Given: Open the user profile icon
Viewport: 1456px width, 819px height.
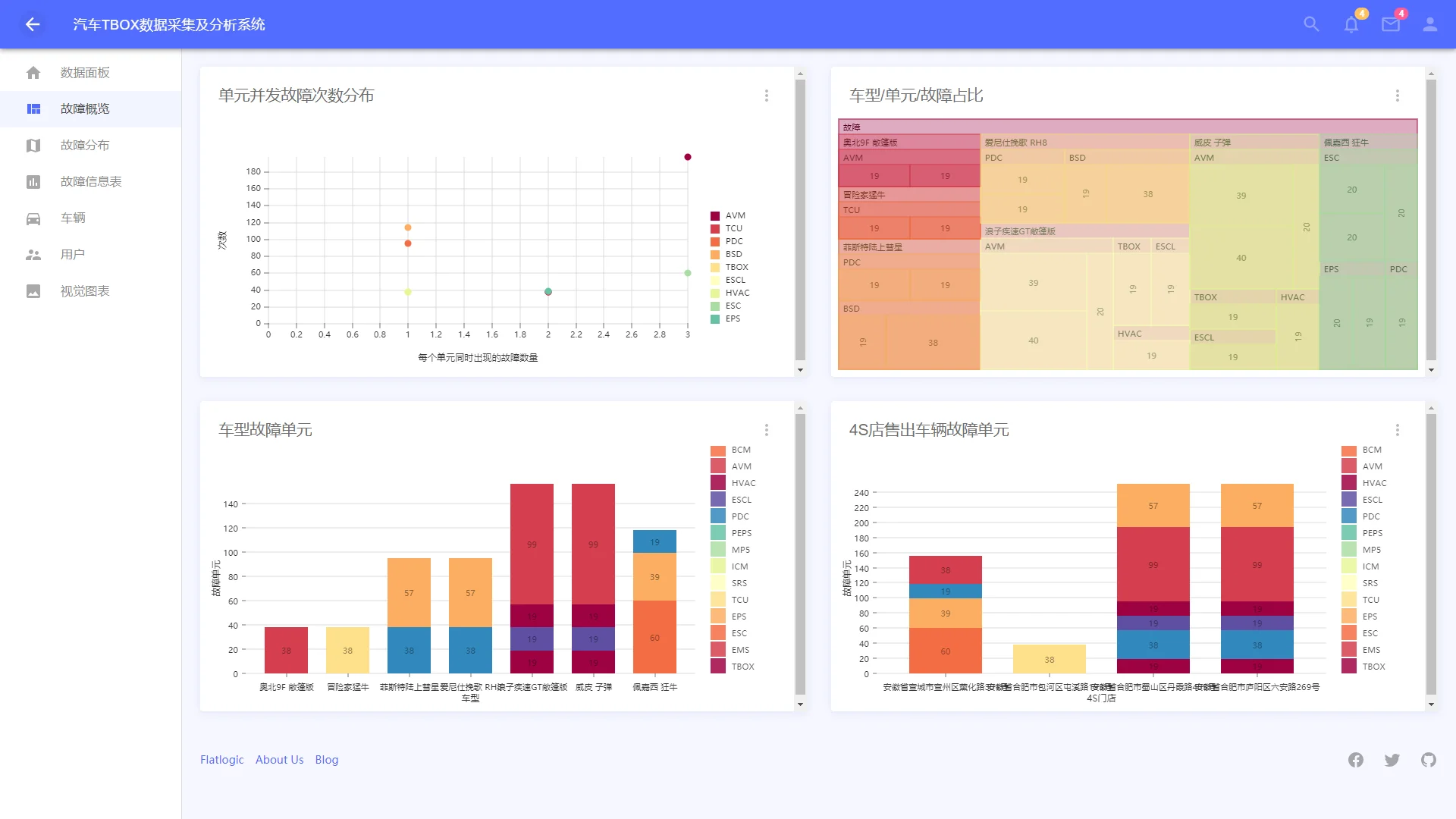Looking at the screenshot, I should coord(1430,24).
